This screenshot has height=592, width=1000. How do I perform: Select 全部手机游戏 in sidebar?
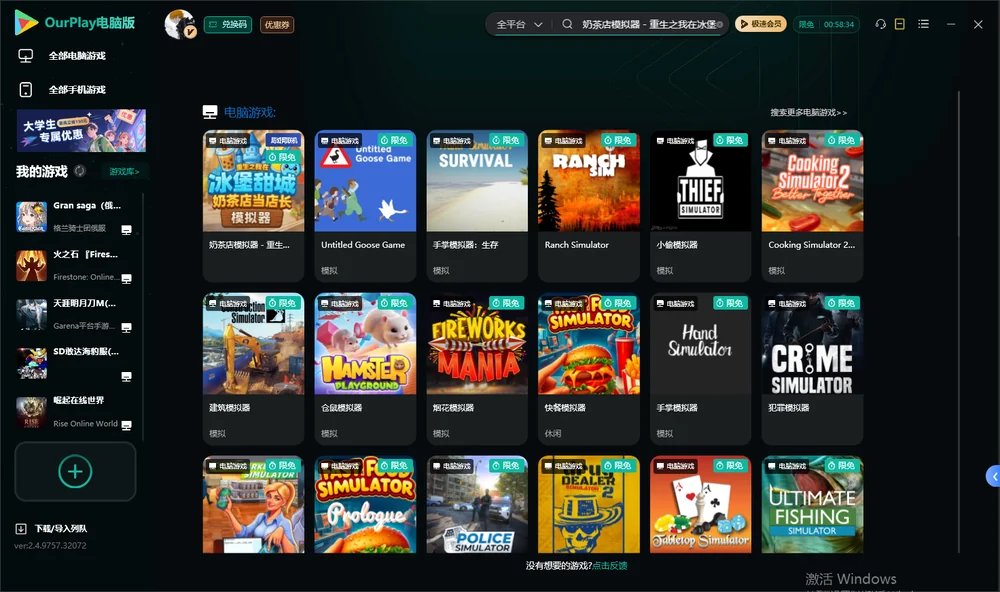78,89
